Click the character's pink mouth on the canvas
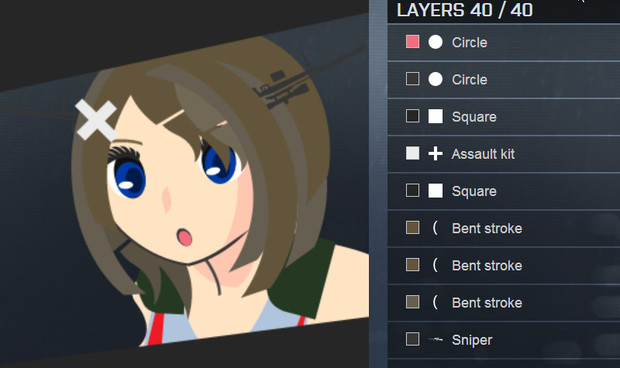The height and width of the screenshot is (368, 620). [x=184, y=237]
